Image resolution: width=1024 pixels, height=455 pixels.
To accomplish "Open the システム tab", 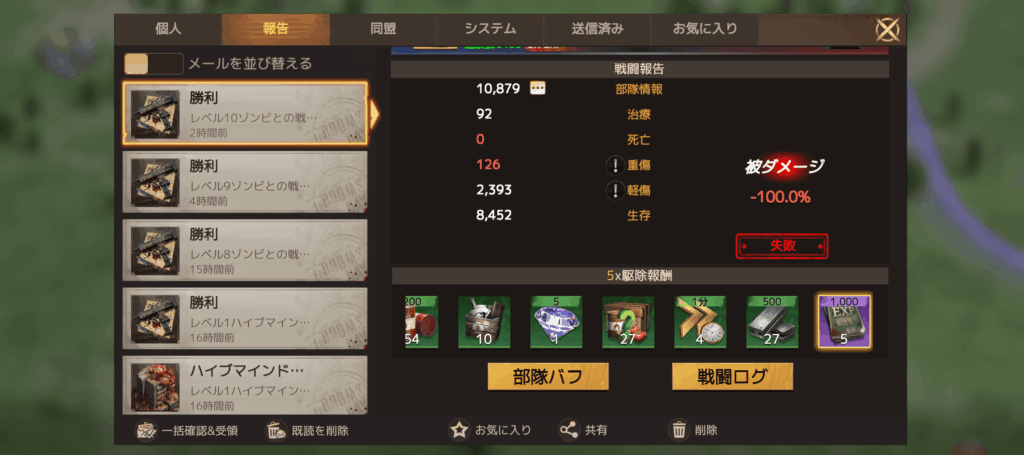I will (x=490, y=29).
